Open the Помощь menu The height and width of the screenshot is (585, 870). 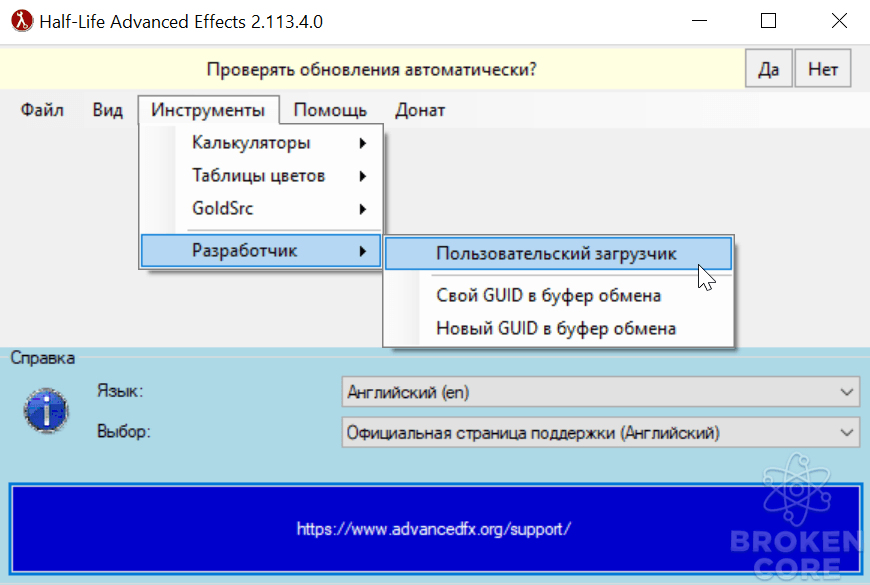(330, 110)
